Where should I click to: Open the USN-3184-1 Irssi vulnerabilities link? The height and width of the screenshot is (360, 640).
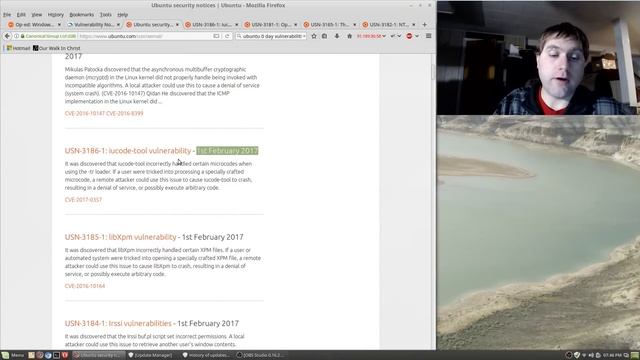tap(118, 323)
